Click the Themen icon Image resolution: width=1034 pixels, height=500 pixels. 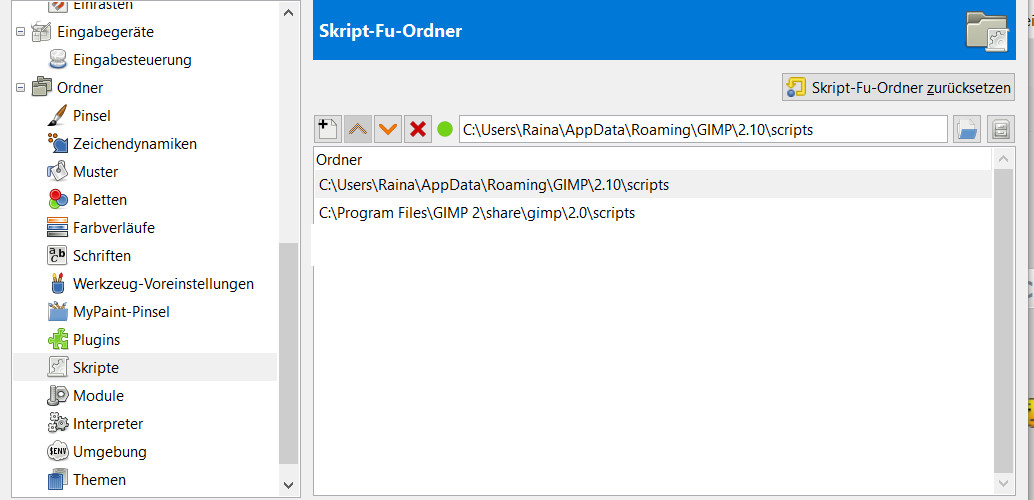(58, 480)
